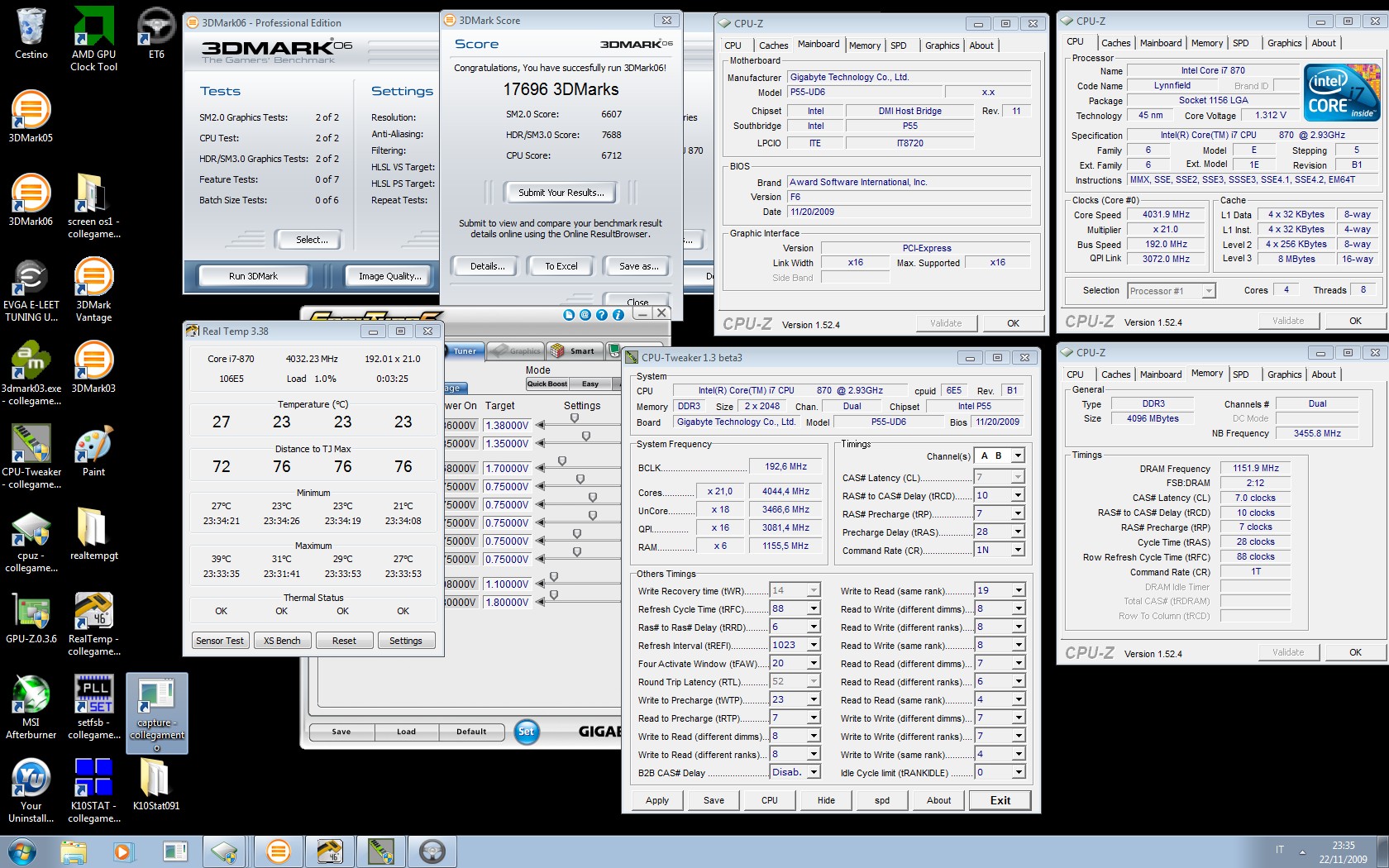This screenshot has height=868, width=1389.
Task: Launch GPU-Z.0.3.6 desktop icon
Action: 31,618
